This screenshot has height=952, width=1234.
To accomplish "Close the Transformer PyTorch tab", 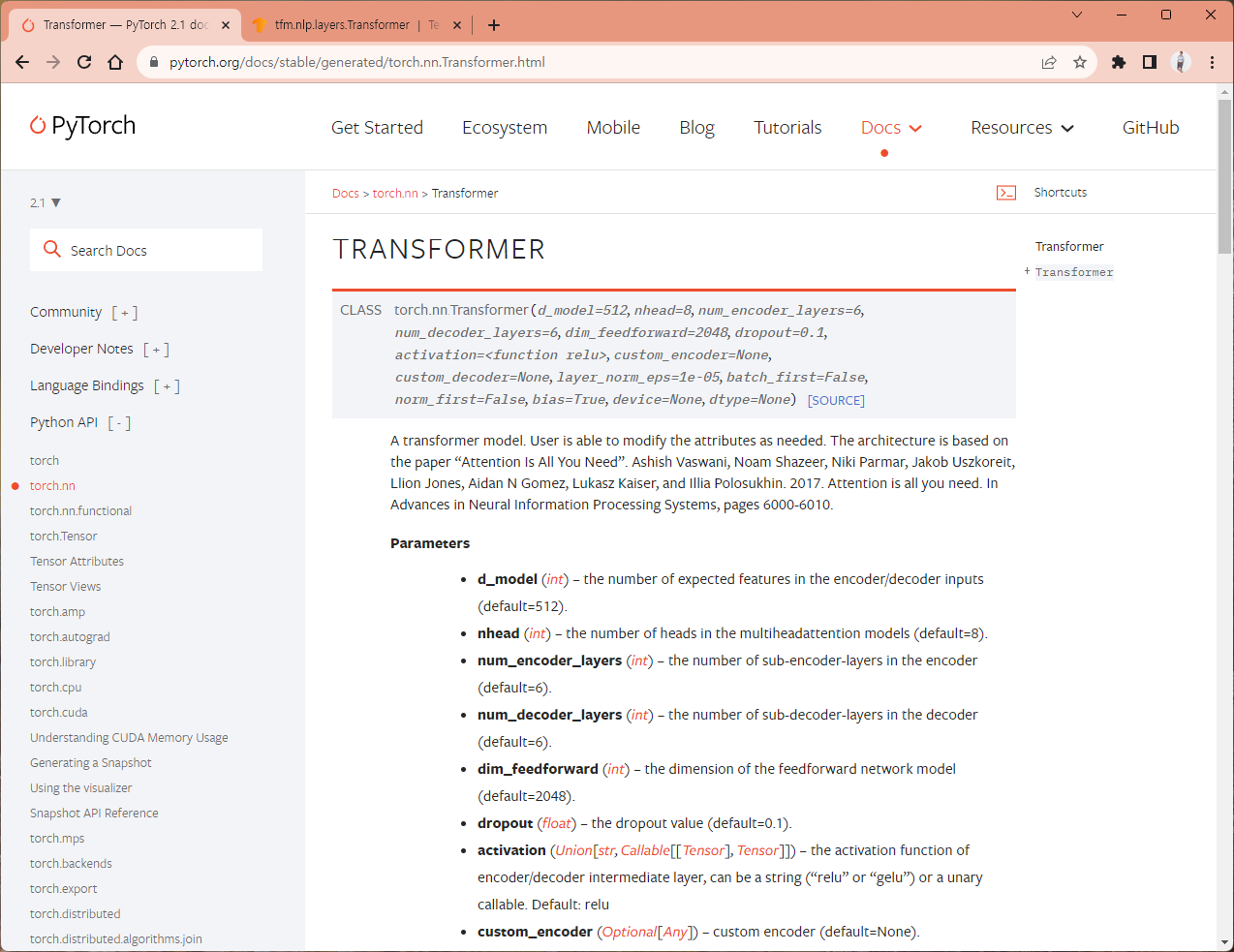I will pos(226,25).
